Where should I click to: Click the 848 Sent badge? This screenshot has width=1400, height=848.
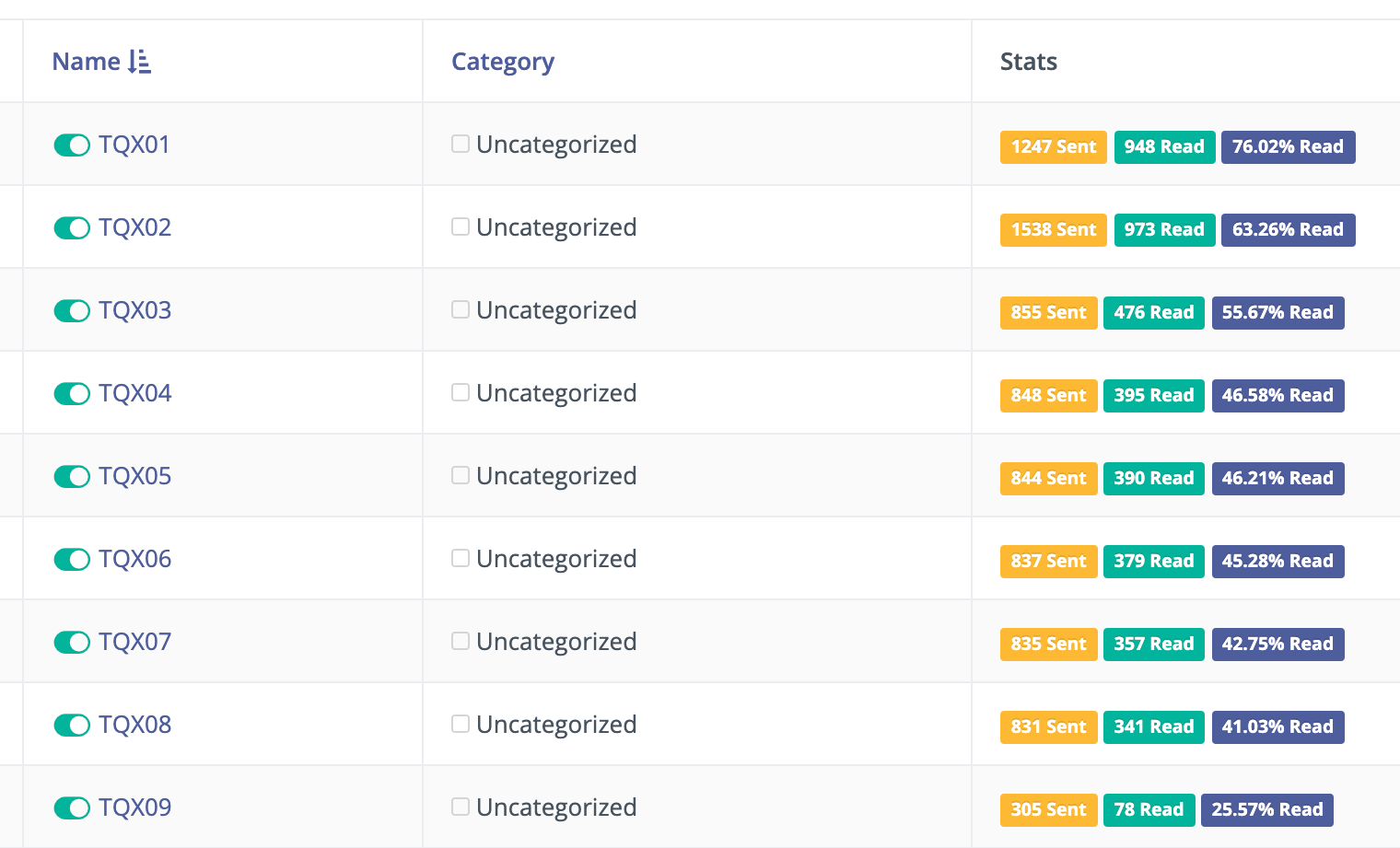[1048, 396]
